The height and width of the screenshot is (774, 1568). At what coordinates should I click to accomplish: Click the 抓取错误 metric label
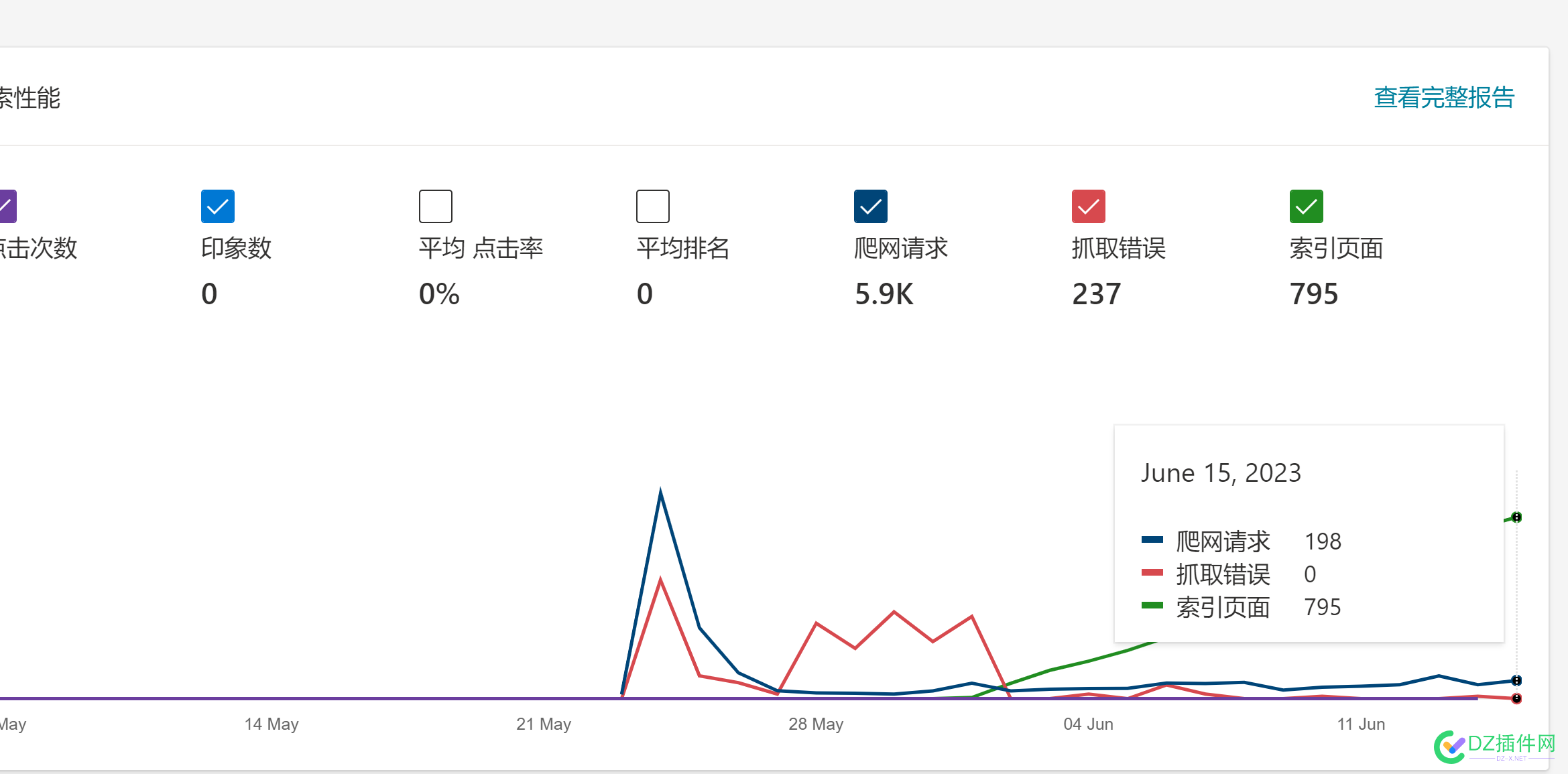pos(1119,249)
